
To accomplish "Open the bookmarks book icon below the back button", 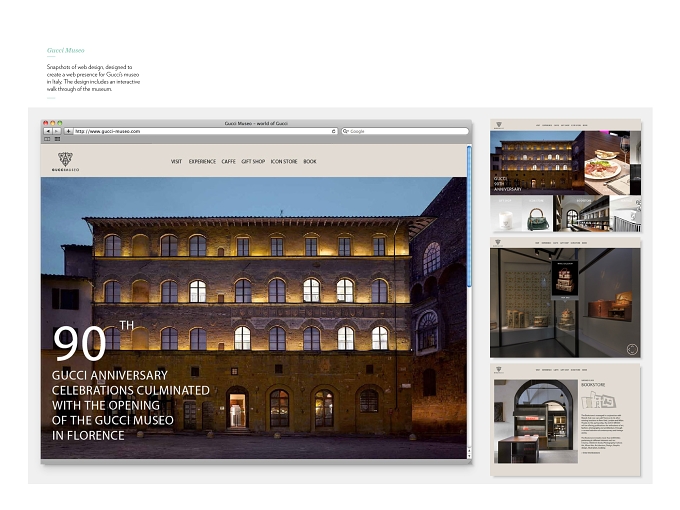I will [x=47, y=139].
